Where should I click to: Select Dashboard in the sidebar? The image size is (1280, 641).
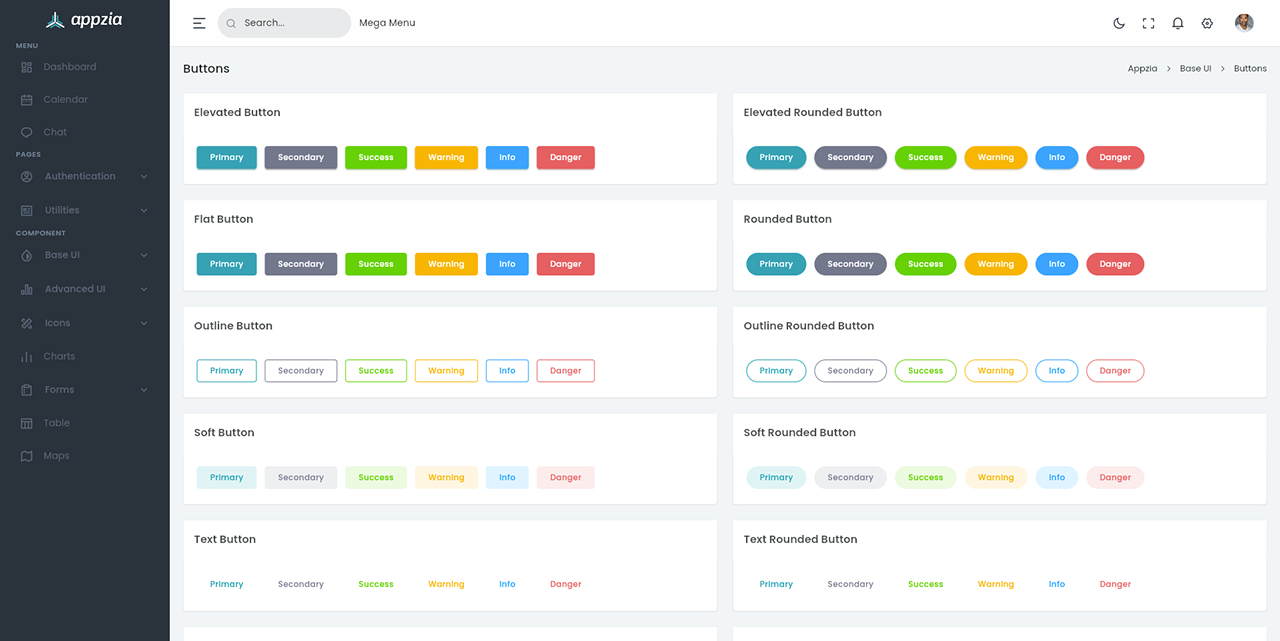pyautogui.click(x=70, y=66)
